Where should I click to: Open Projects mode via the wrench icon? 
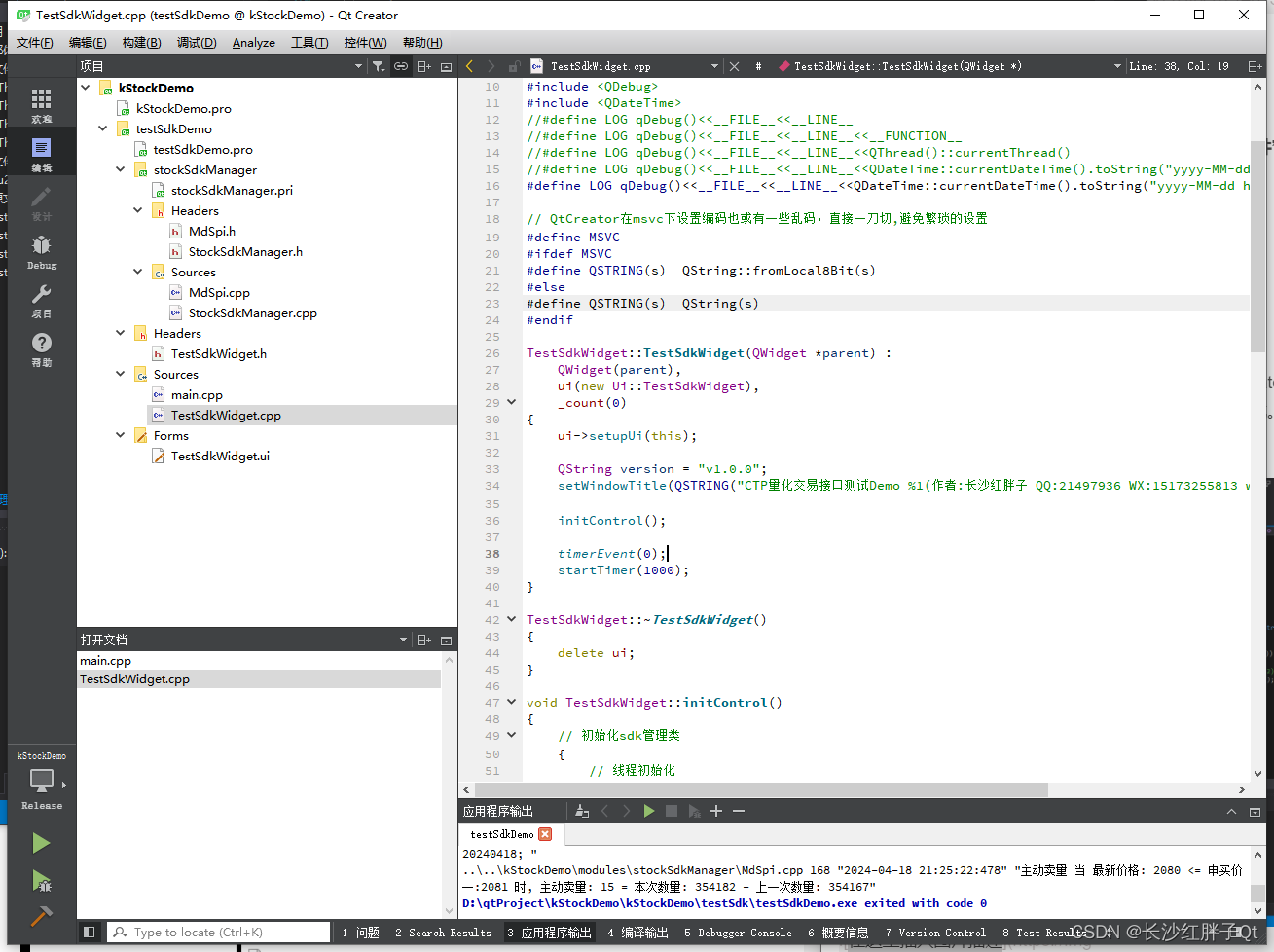pyautogui.click(x=41, y=300)
